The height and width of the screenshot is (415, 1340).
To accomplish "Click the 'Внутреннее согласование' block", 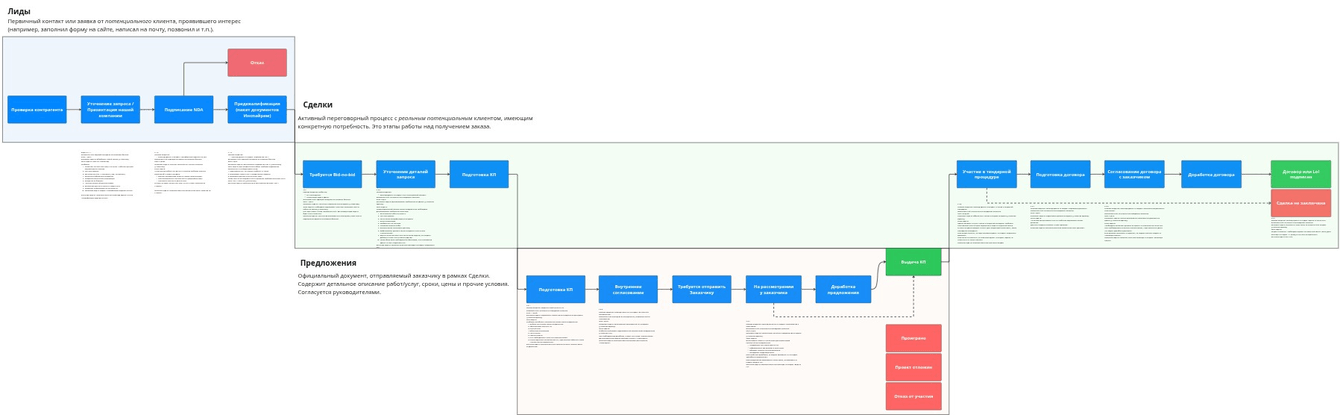I will 628,289.
